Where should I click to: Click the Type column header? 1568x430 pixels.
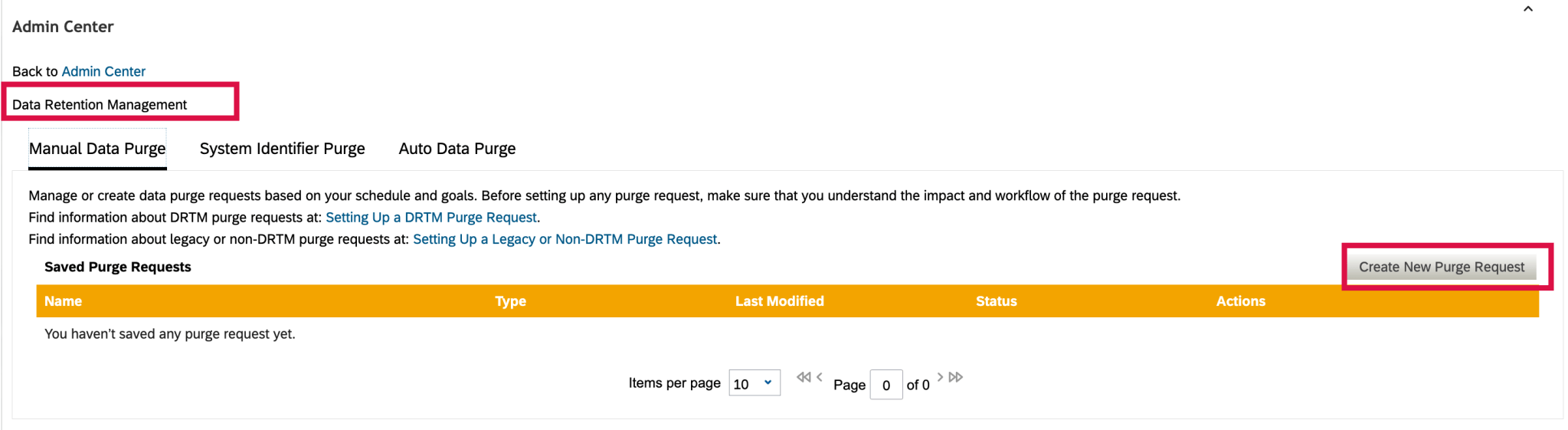(510, 301)
